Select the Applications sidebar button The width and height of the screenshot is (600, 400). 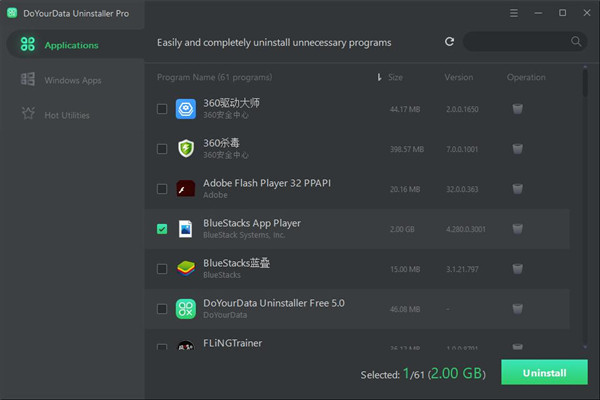[70, 45]
